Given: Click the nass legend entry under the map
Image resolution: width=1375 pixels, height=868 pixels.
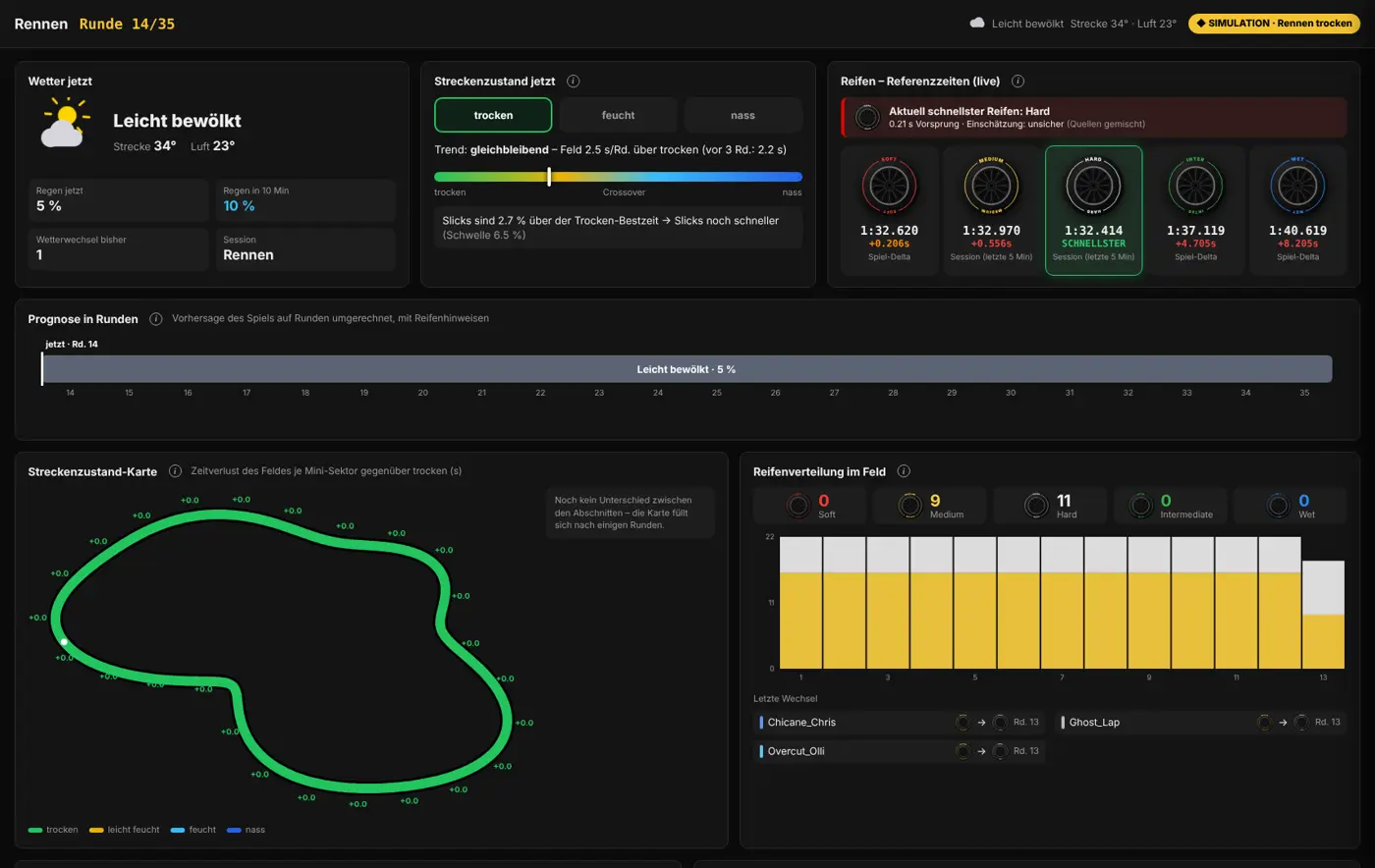Looking at the screenshot, I should click(x=247, y=830).
